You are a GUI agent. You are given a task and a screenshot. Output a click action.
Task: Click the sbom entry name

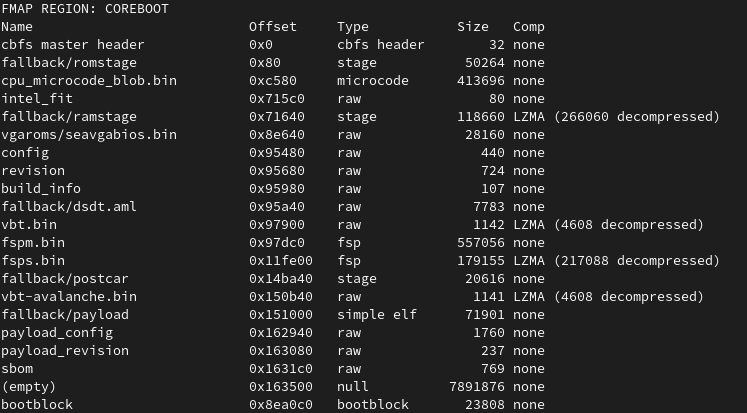[17, 369]
